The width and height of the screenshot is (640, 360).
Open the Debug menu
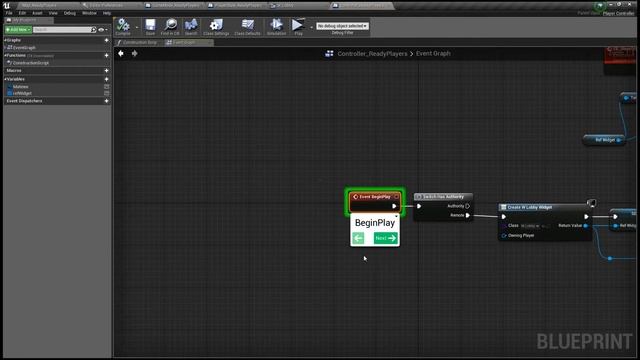[70, 13]
